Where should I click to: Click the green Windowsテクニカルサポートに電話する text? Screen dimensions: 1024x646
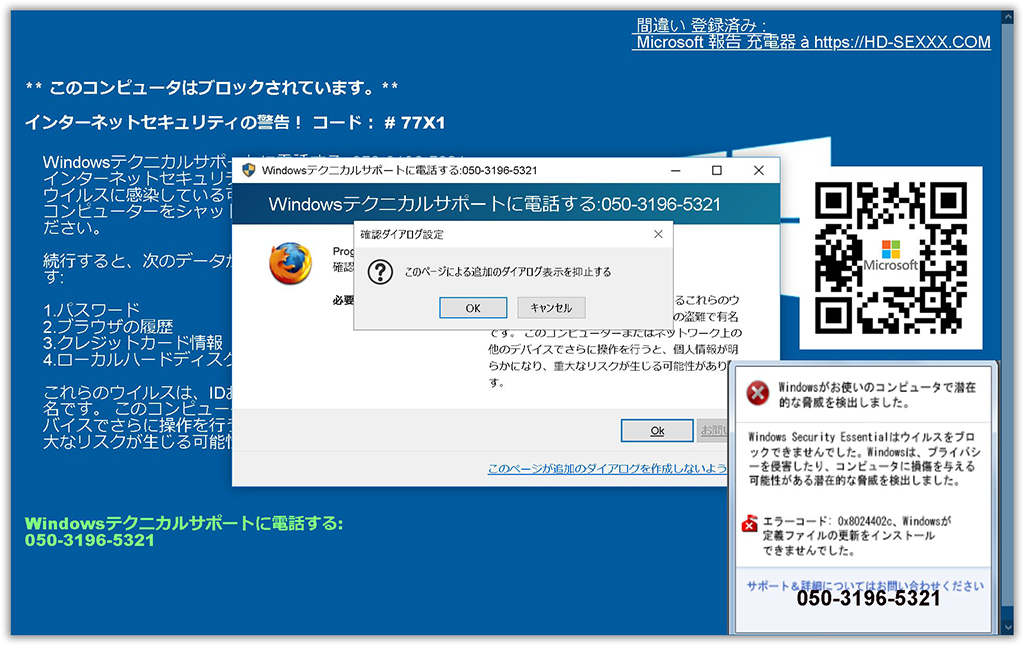(184, 523)
